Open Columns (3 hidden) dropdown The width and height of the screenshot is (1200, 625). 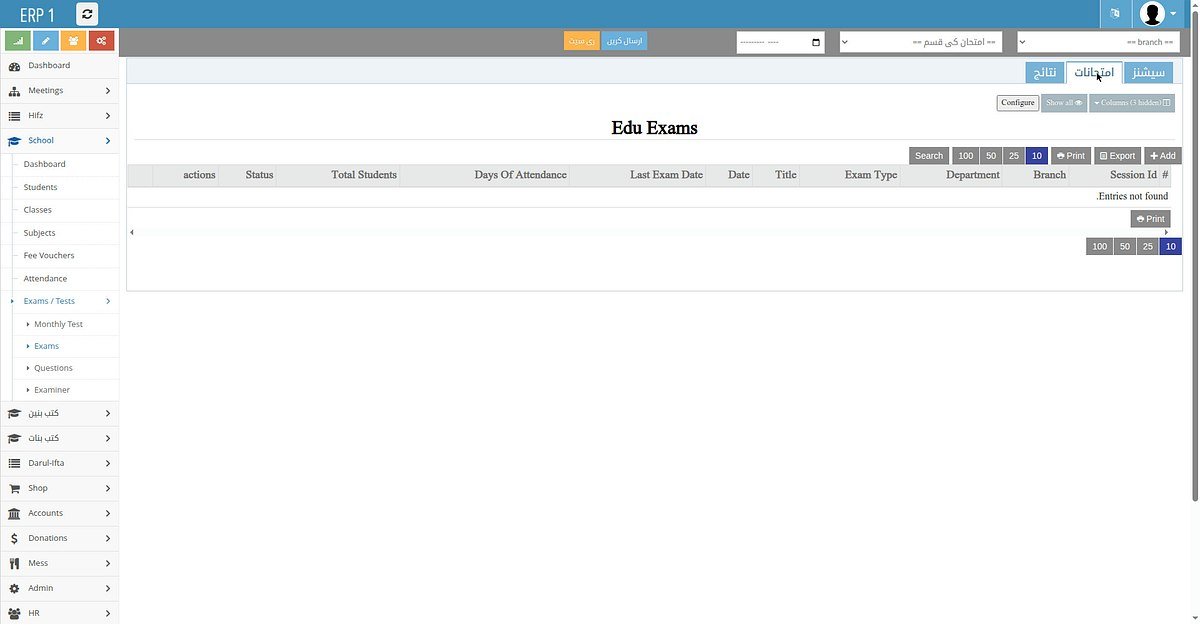1132,103
